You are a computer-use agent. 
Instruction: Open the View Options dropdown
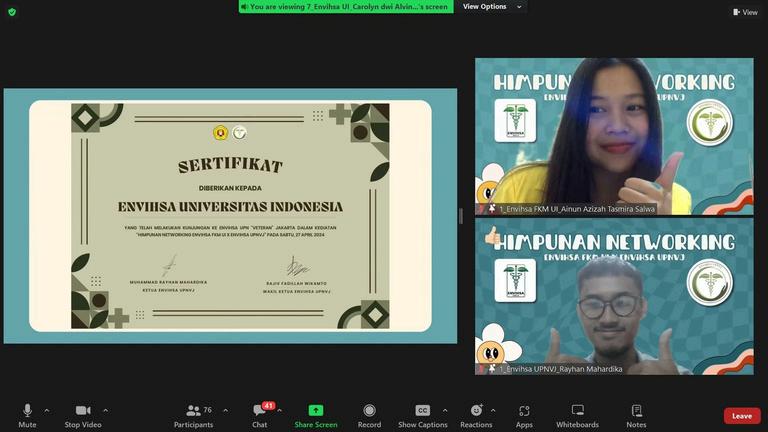(x=492, y=6)
